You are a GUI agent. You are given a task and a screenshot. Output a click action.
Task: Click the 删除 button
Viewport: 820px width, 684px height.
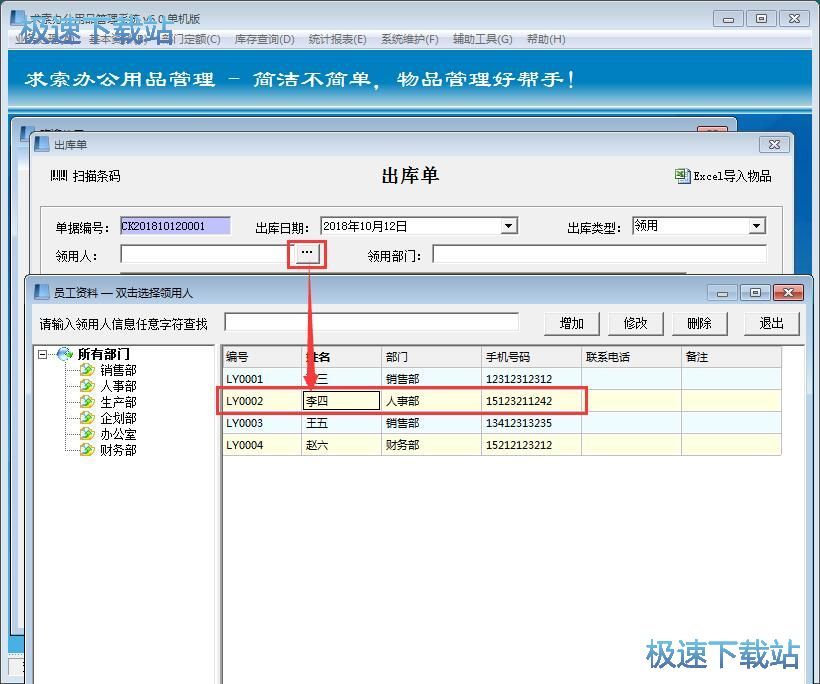pyautogui.click(x=699, y=324)
